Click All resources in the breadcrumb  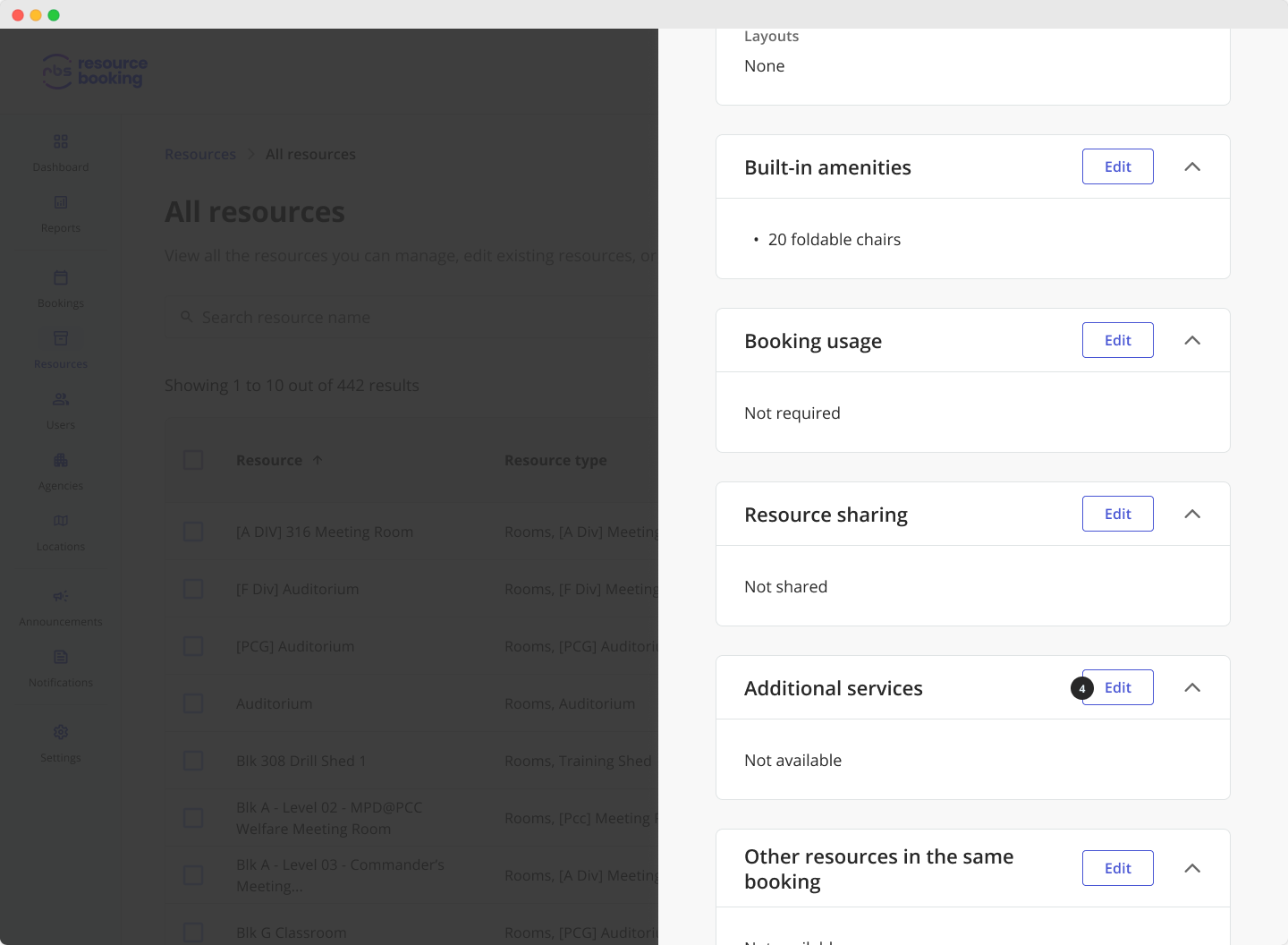click(x=310, y=154)
